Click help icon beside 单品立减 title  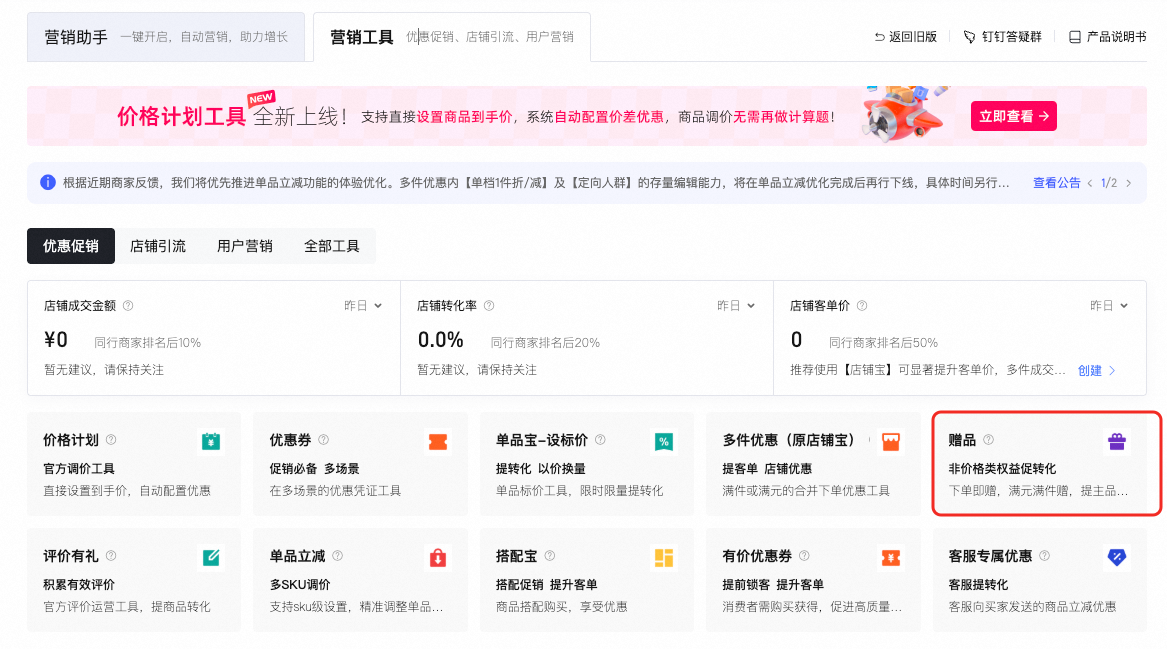pyautogui.click(x=338, y=555)
